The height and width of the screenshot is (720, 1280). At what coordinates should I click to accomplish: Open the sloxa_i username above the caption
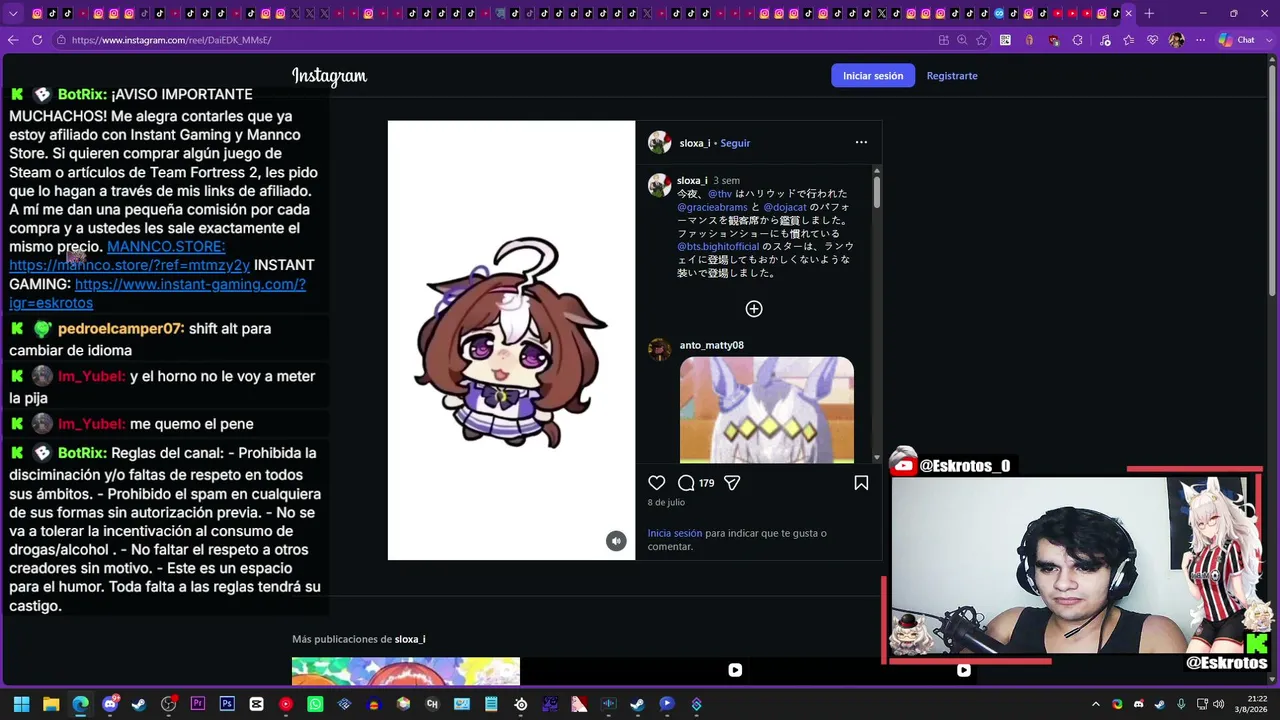tap(692, 181)
